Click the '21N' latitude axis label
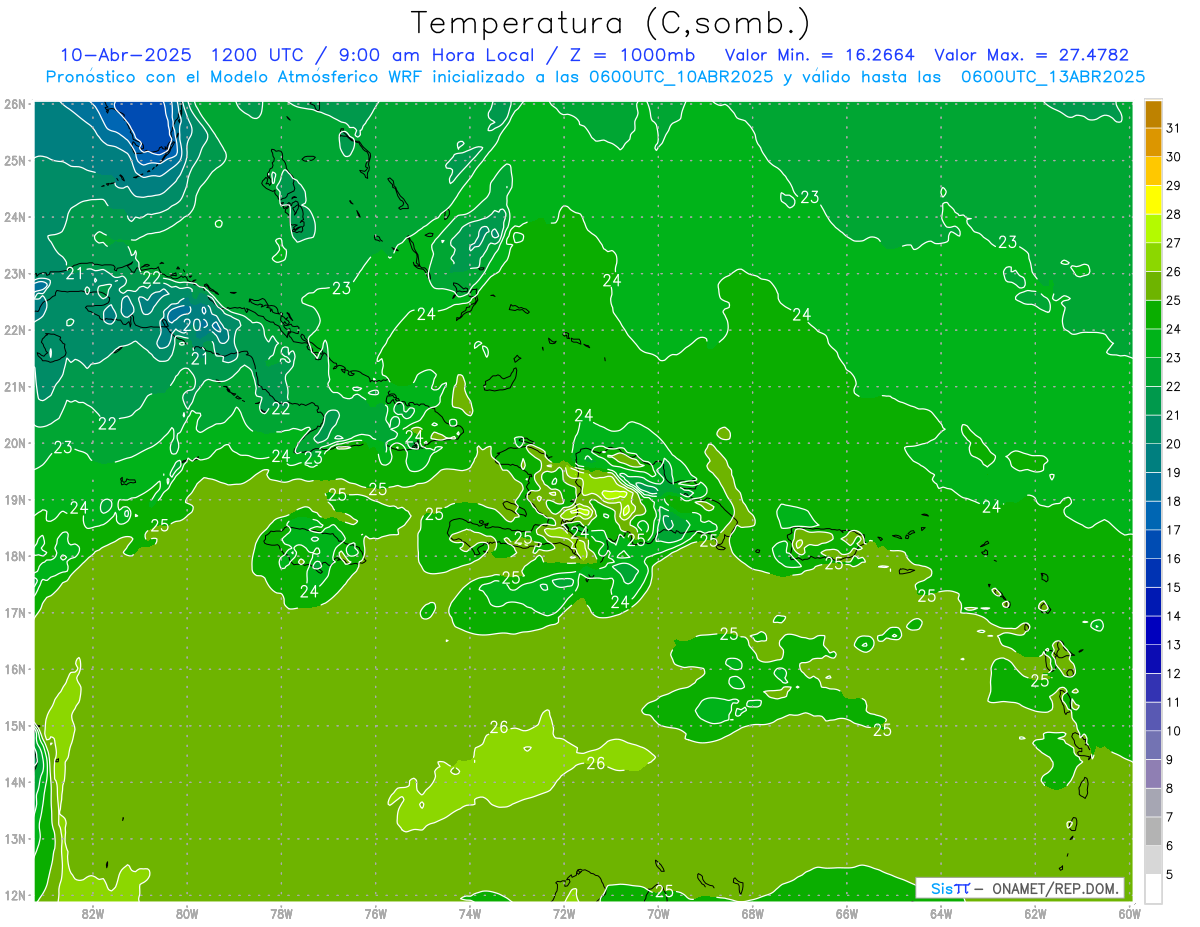 pos(13,386)
